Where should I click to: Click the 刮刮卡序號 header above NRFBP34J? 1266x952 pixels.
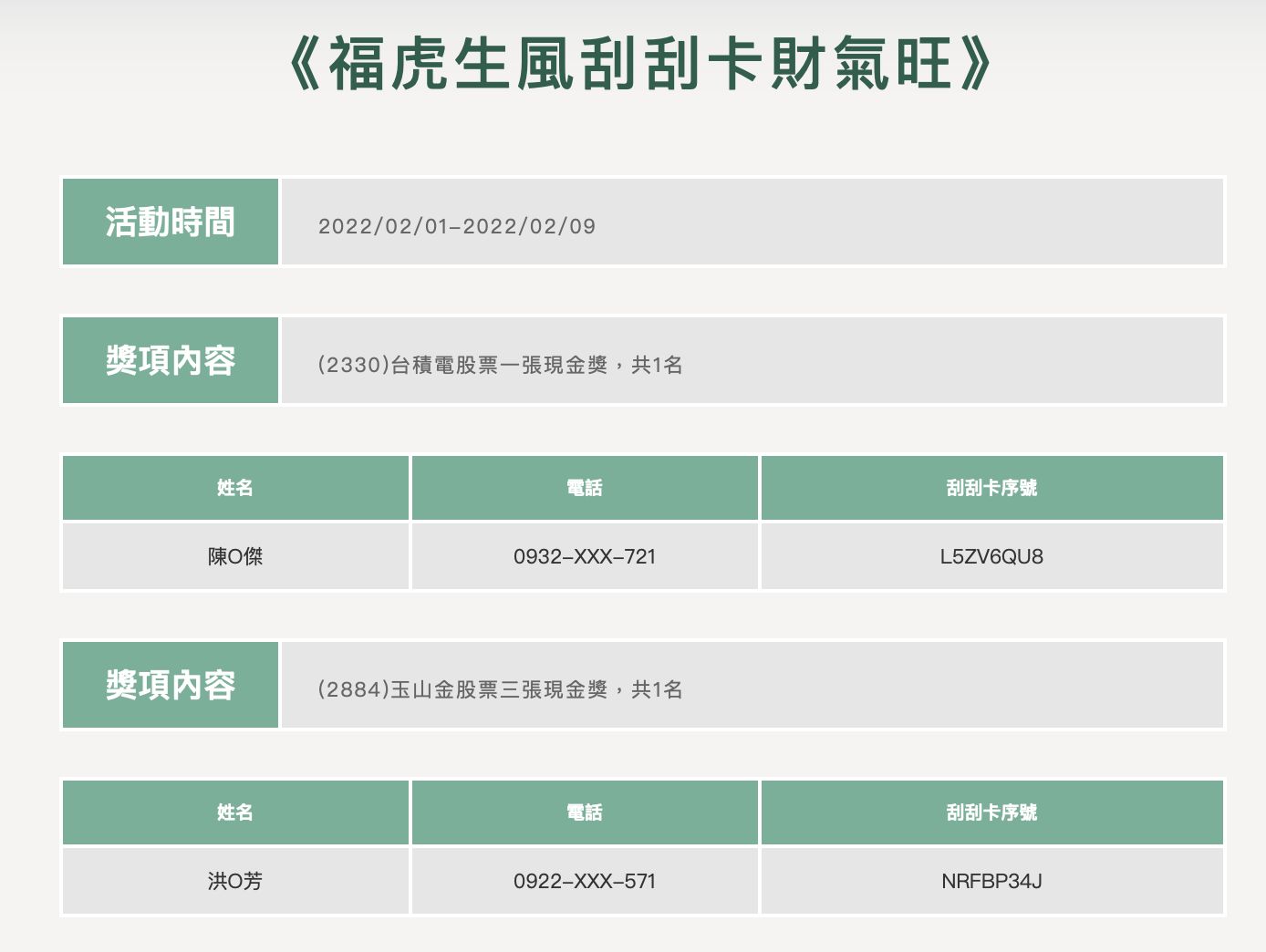pos(991,812)
